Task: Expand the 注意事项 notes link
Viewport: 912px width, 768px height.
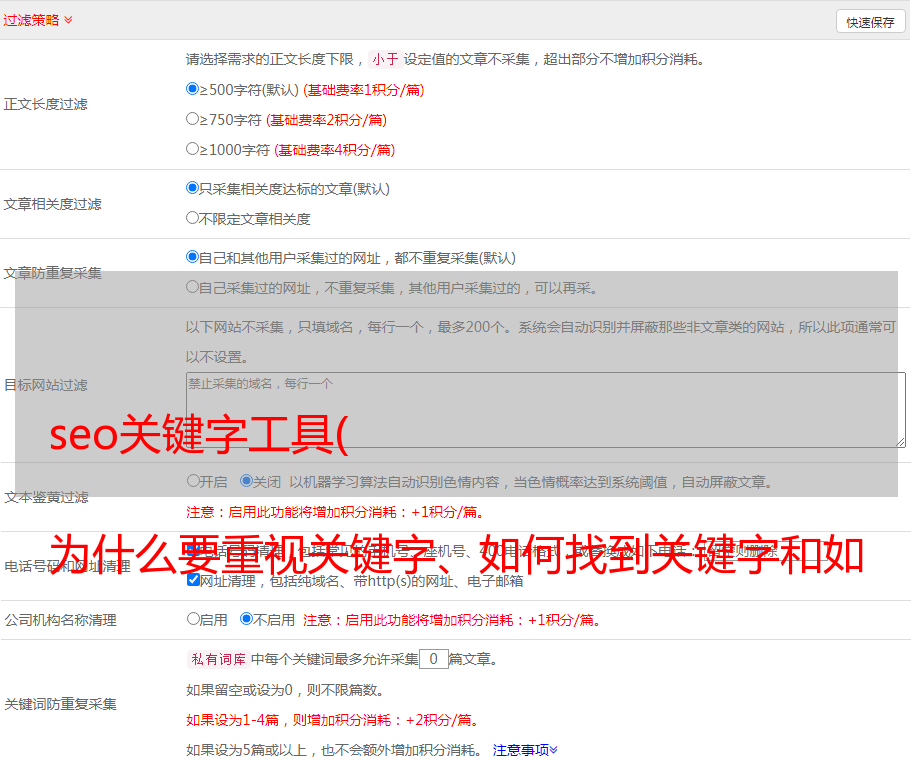Action: tap(525, 749)
